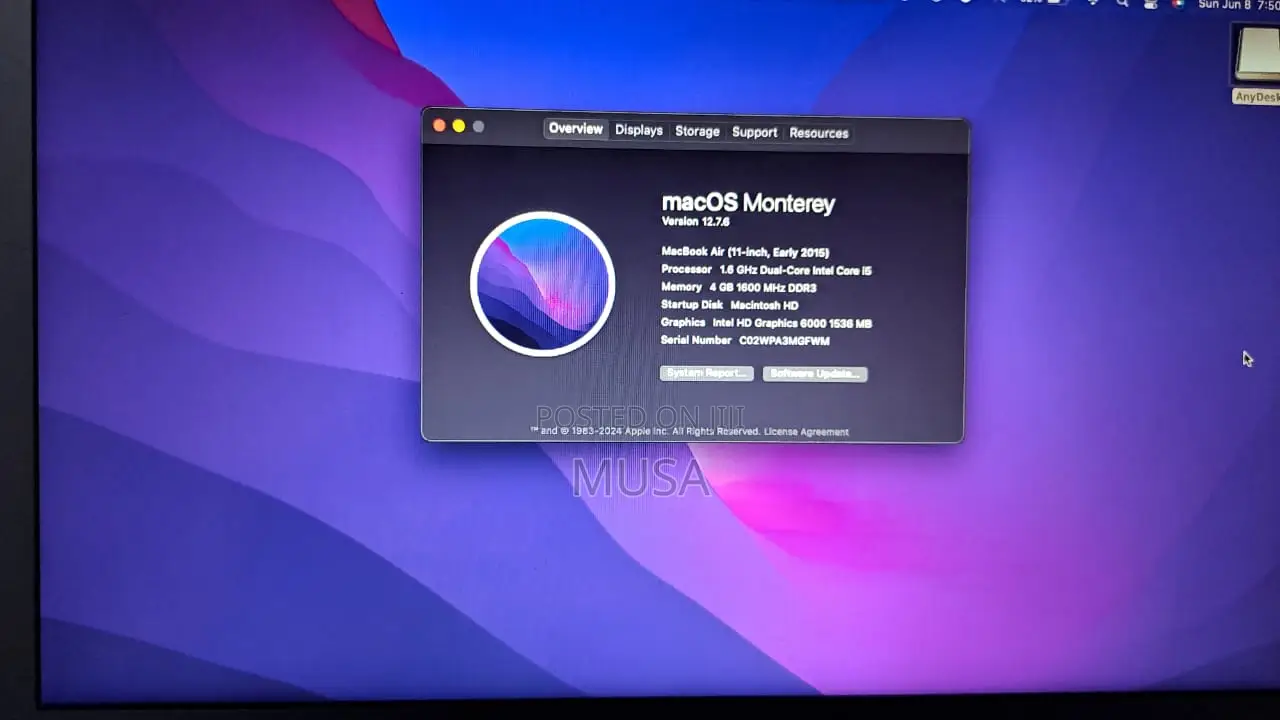Click the System Report button
1280x720 pixels.
point(706,373)
